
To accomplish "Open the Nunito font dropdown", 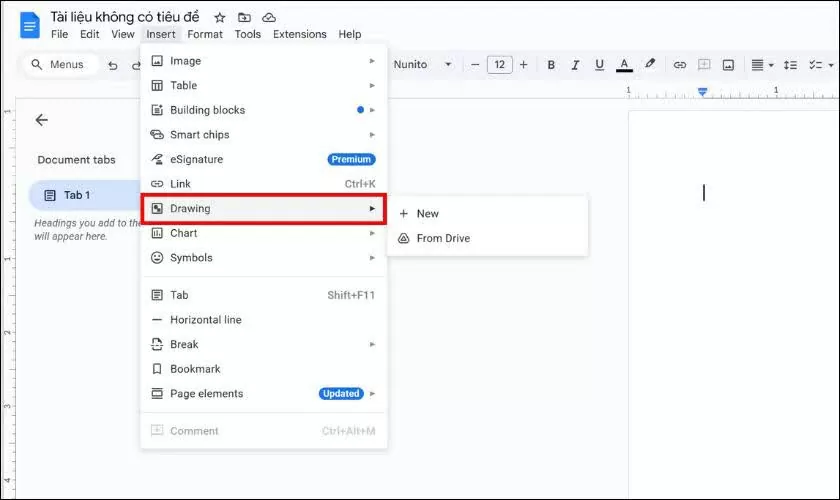I will (x=422, y=65).
